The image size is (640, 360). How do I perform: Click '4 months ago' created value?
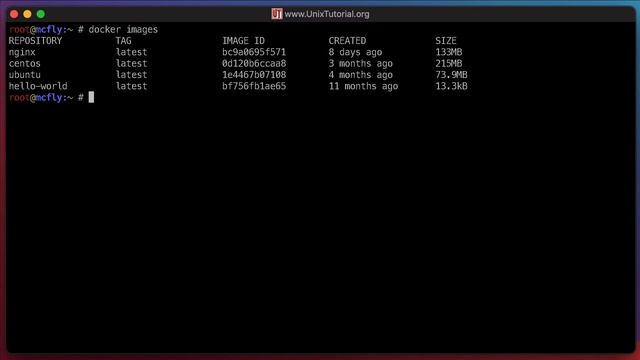[360, 75]
